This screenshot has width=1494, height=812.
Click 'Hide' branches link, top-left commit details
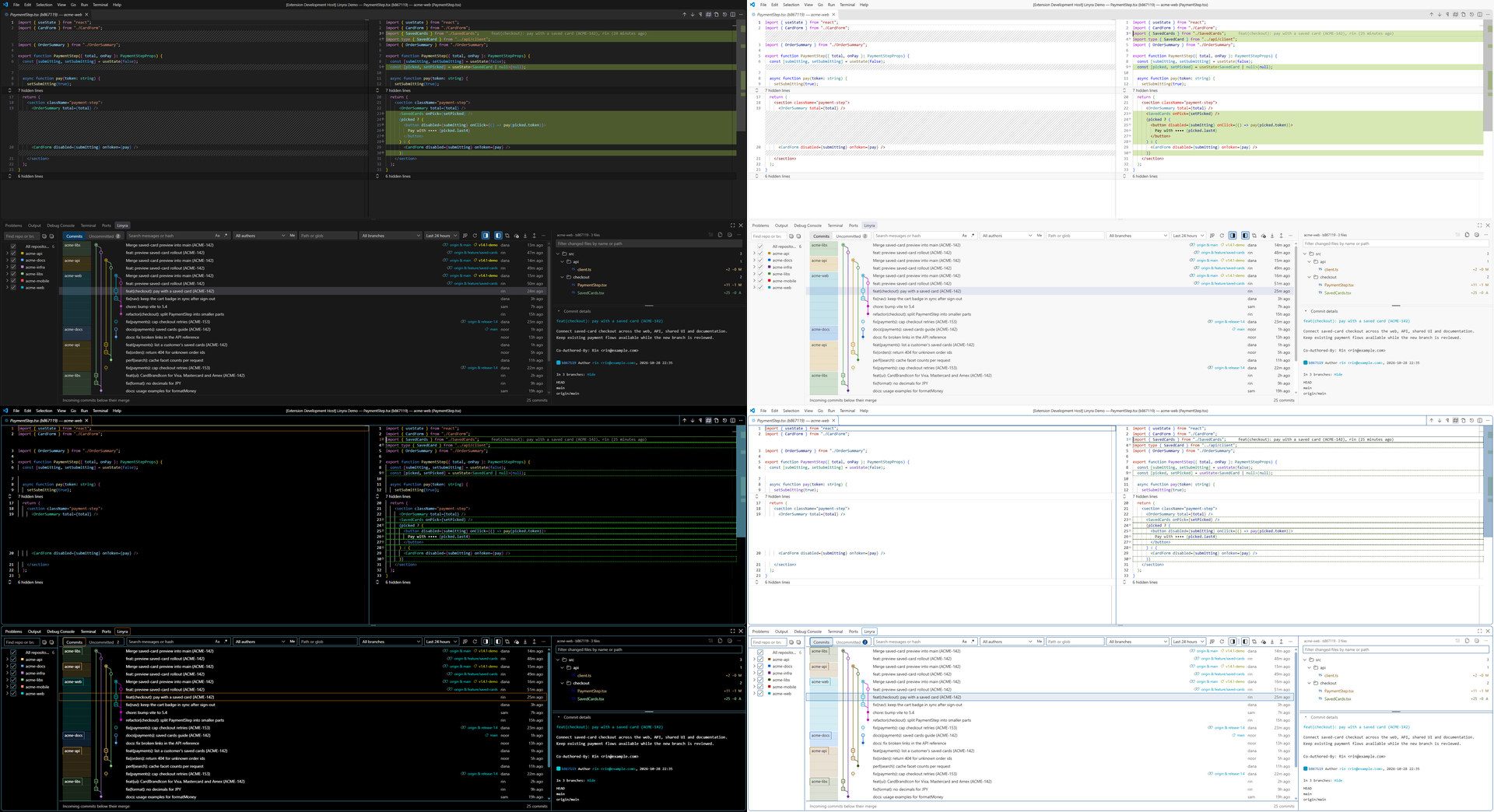591,374
